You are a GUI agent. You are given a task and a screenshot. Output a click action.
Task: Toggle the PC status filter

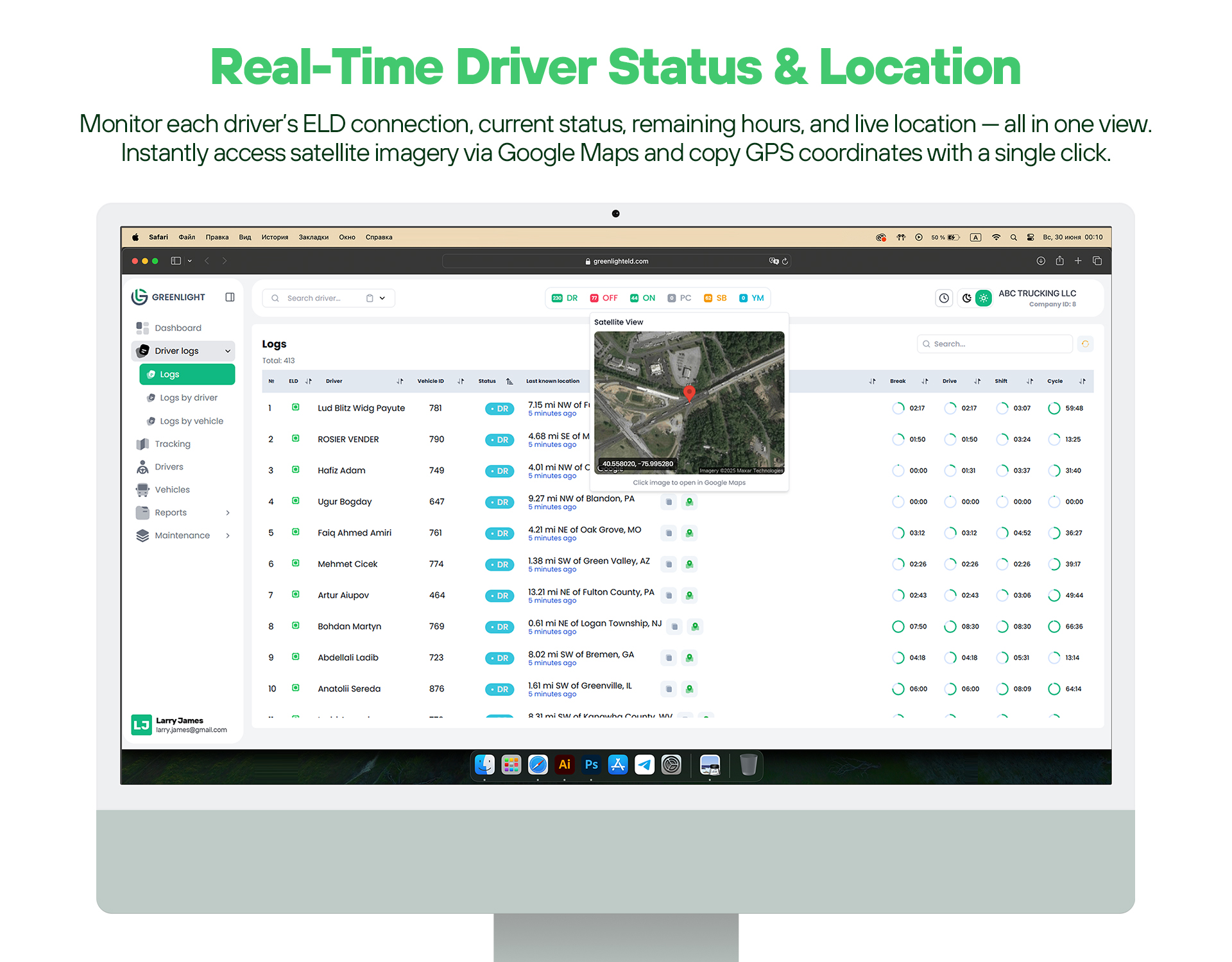click(x=680, y=298)
